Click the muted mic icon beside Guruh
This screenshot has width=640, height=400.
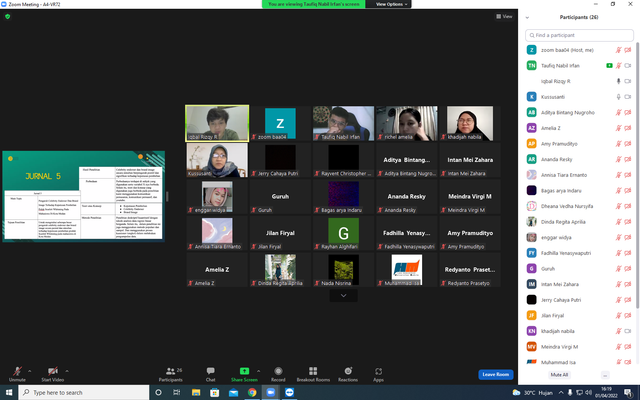tap(618, 269)
